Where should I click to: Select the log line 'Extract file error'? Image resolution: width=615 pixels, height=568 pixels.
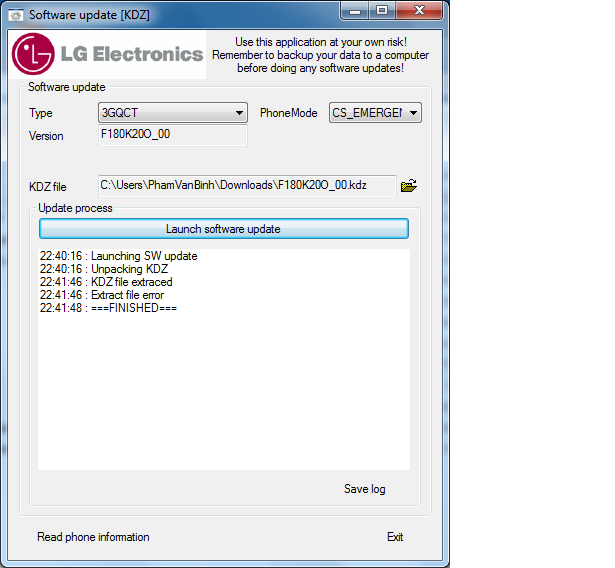coord(102,295)
